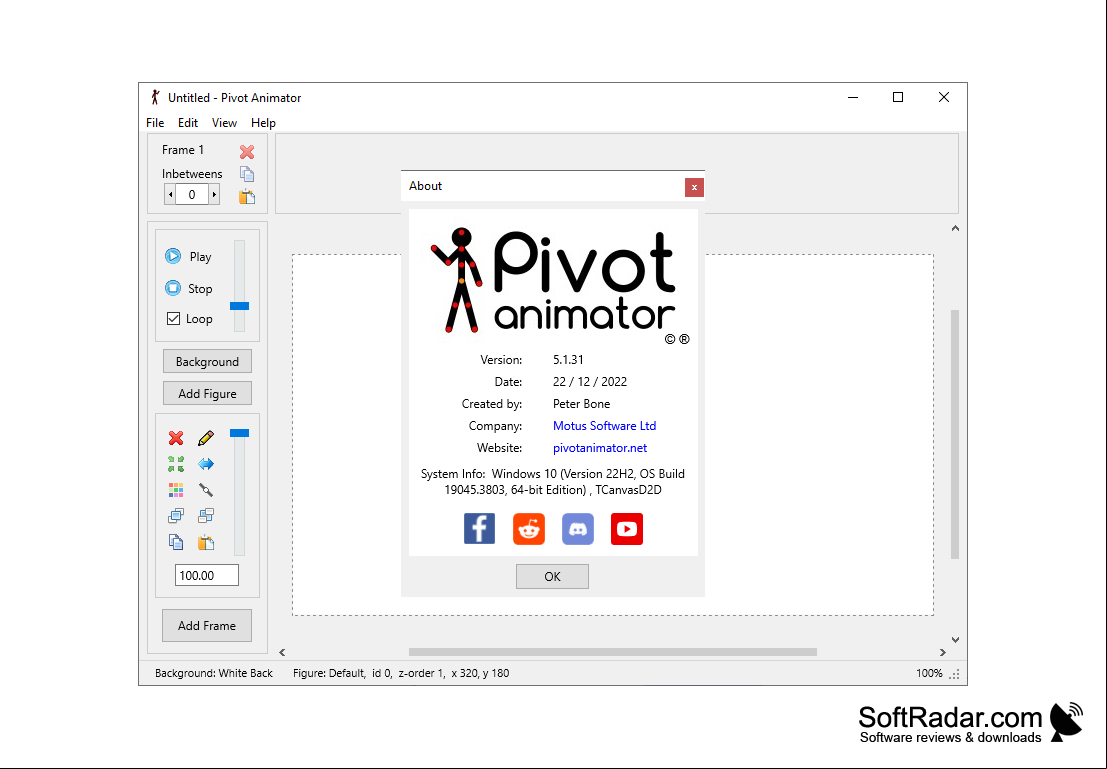This screenshot has height=769, width=1107.
Task: Delete the current frame with red X in Frame 1 panel
Action: coord(246,152)
